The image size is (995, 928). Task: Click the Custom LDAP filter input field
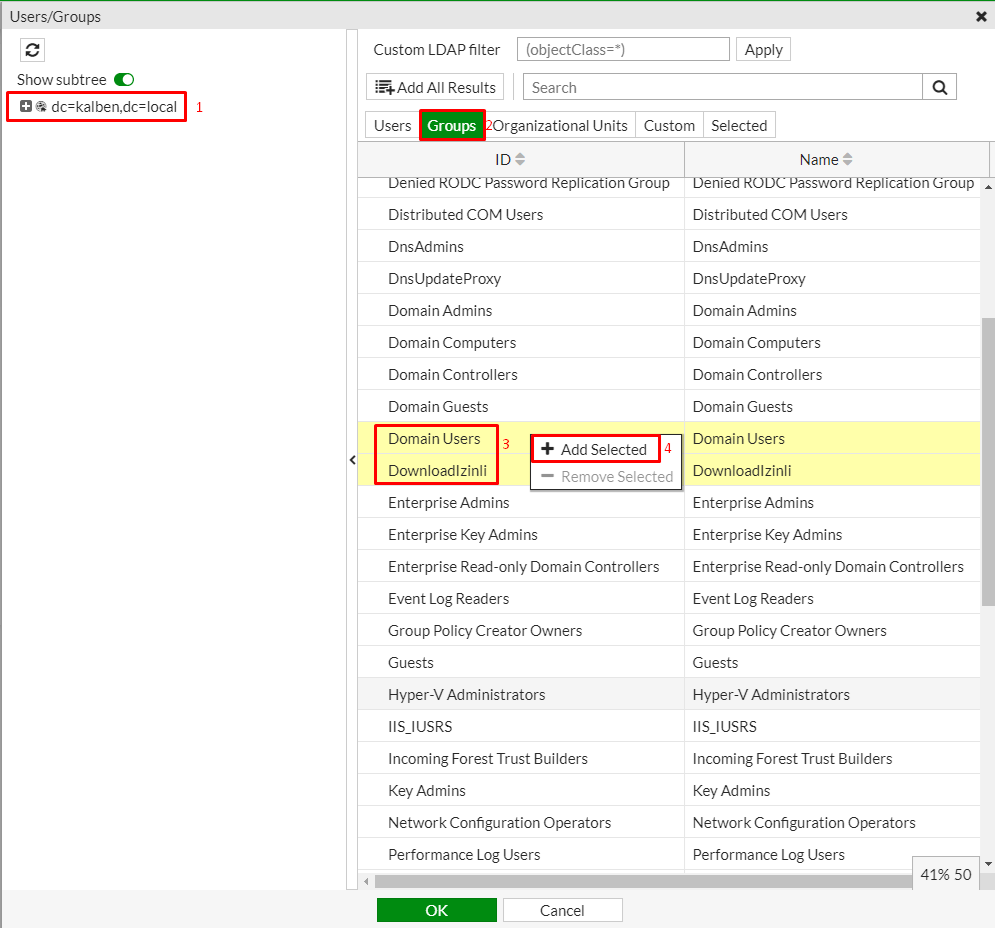623,49
